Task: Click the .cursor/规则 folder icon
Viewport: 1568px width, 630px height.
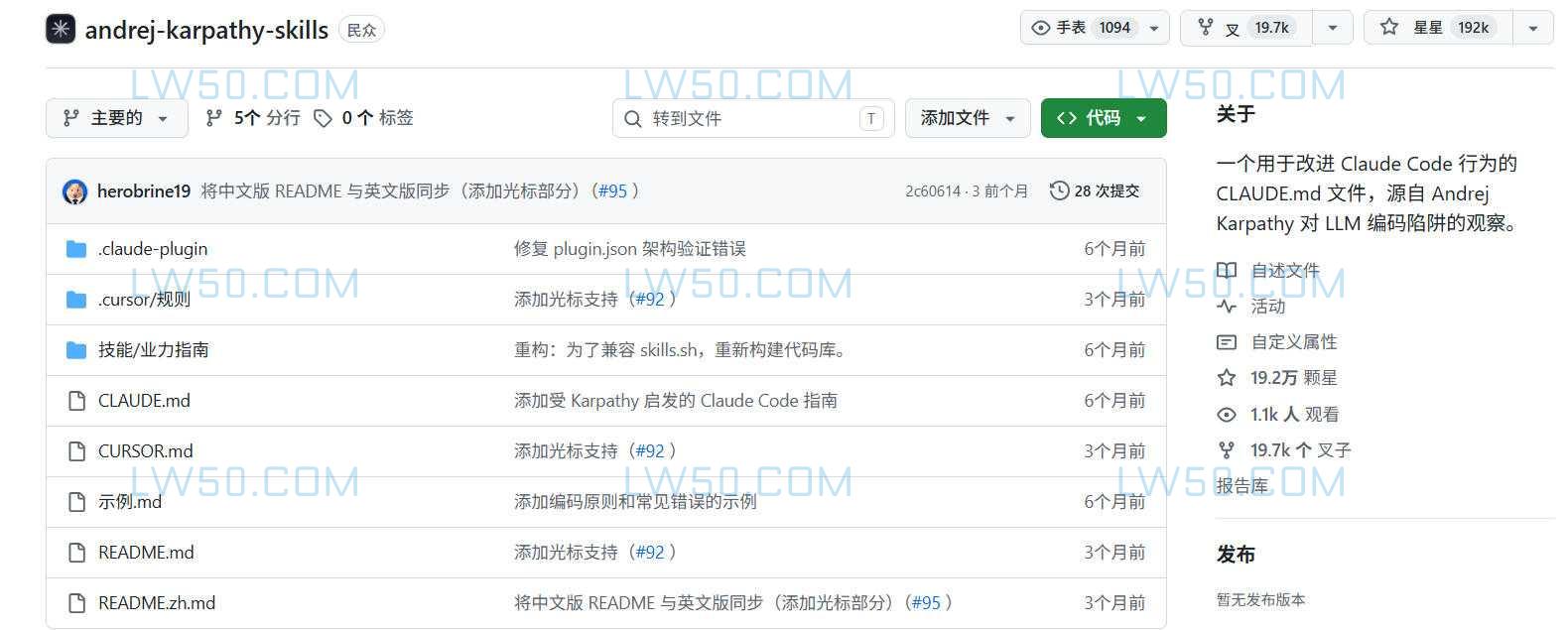Action: click(76, 300)
